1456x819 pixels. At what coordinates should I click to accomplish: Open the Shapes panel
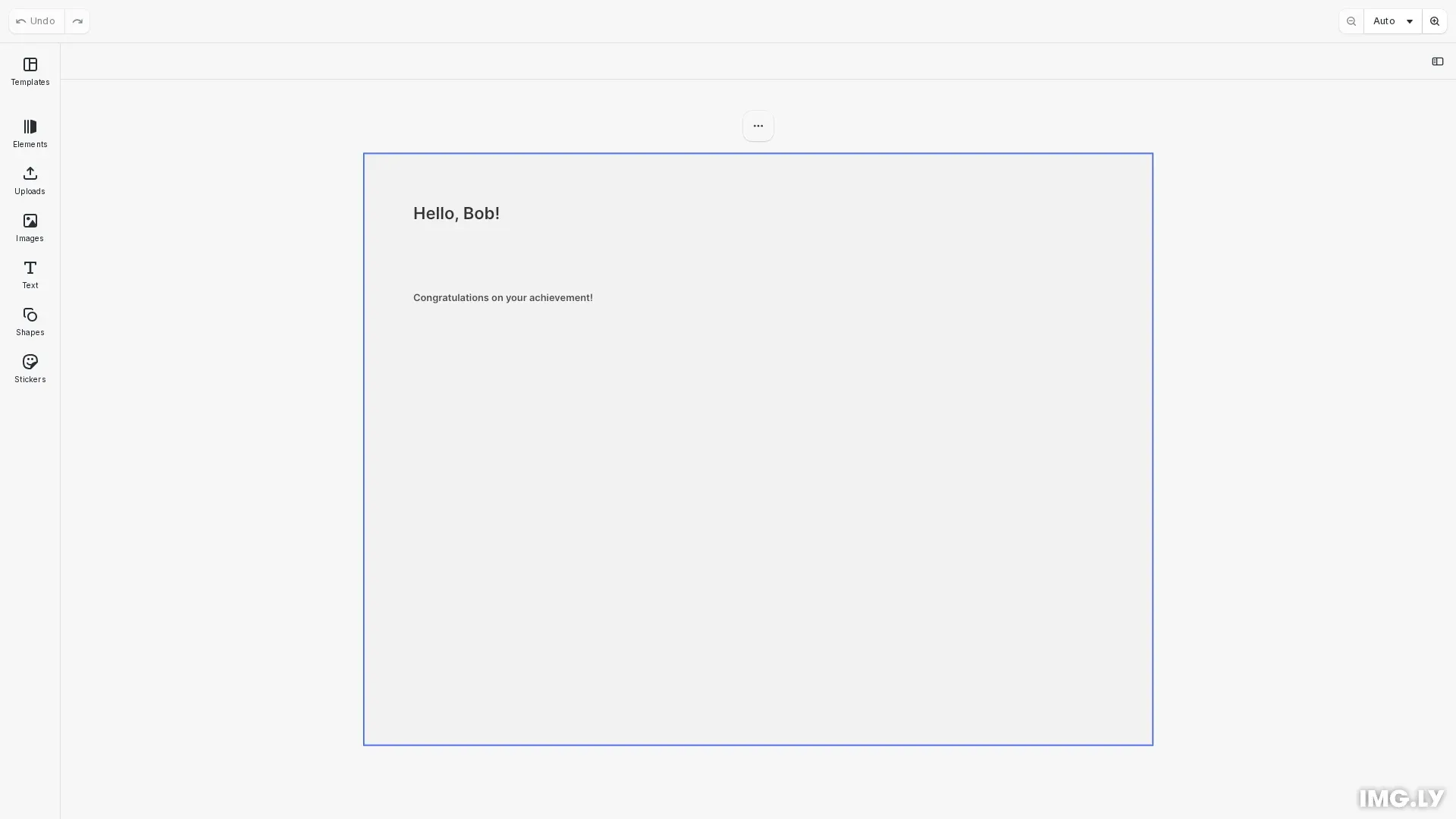tap(29, 322)
